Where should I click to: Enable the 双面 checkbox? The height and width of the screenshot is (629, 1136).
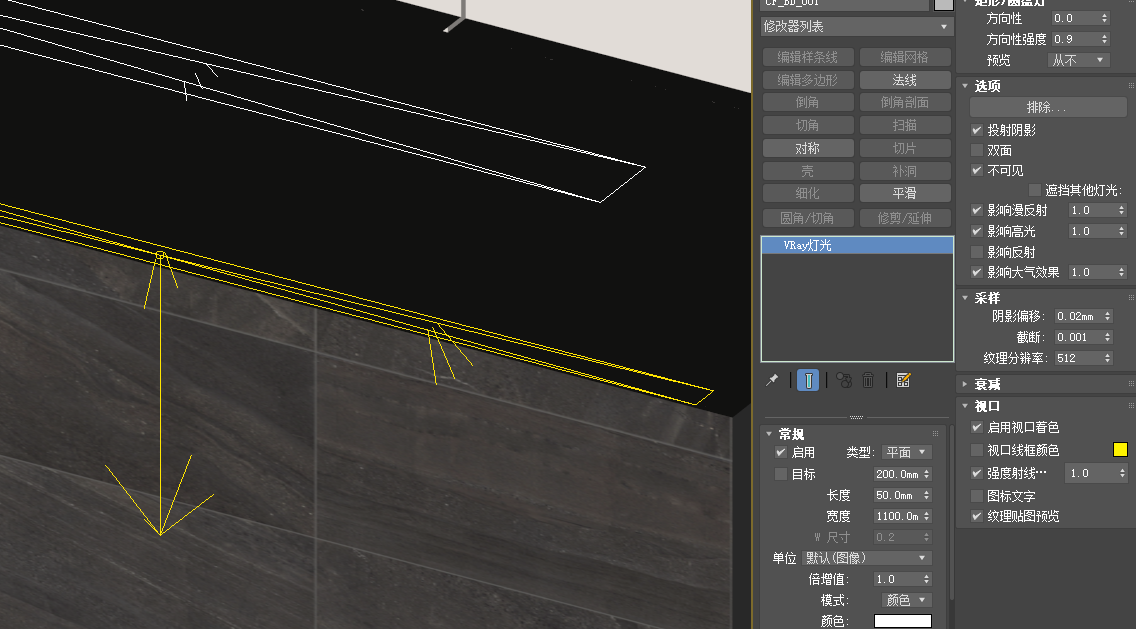[977, 150]
